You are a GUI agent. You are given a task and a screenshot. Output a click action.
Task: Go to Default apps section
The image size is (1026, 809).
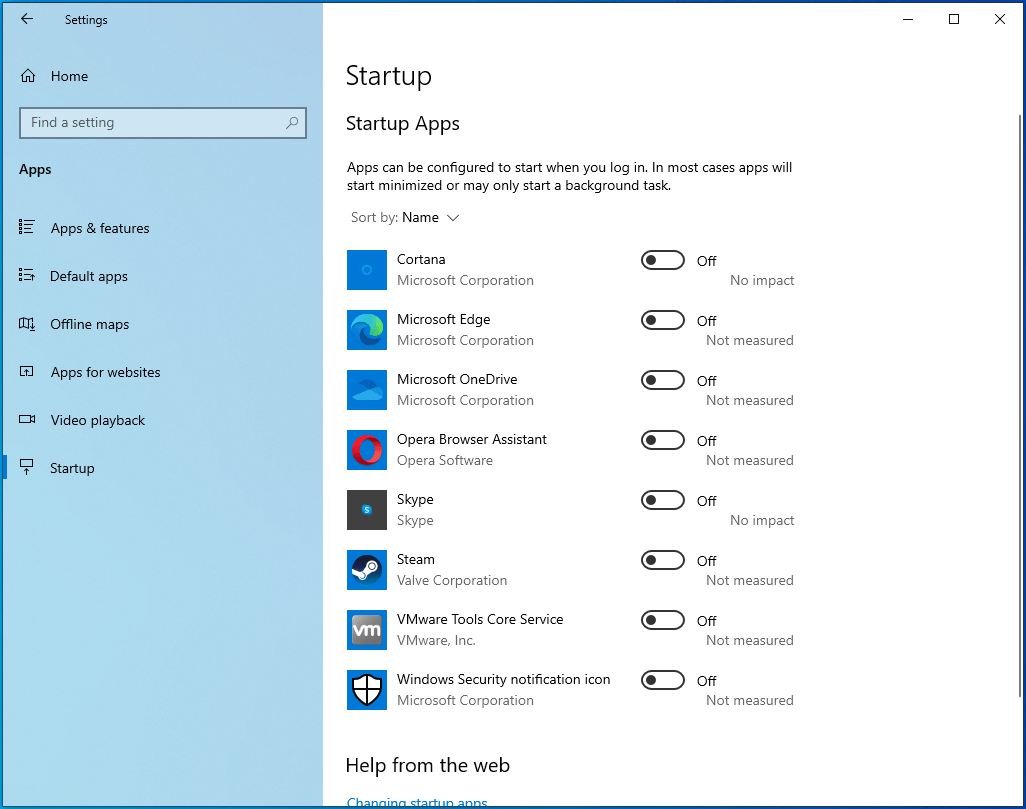click(88, 277)
